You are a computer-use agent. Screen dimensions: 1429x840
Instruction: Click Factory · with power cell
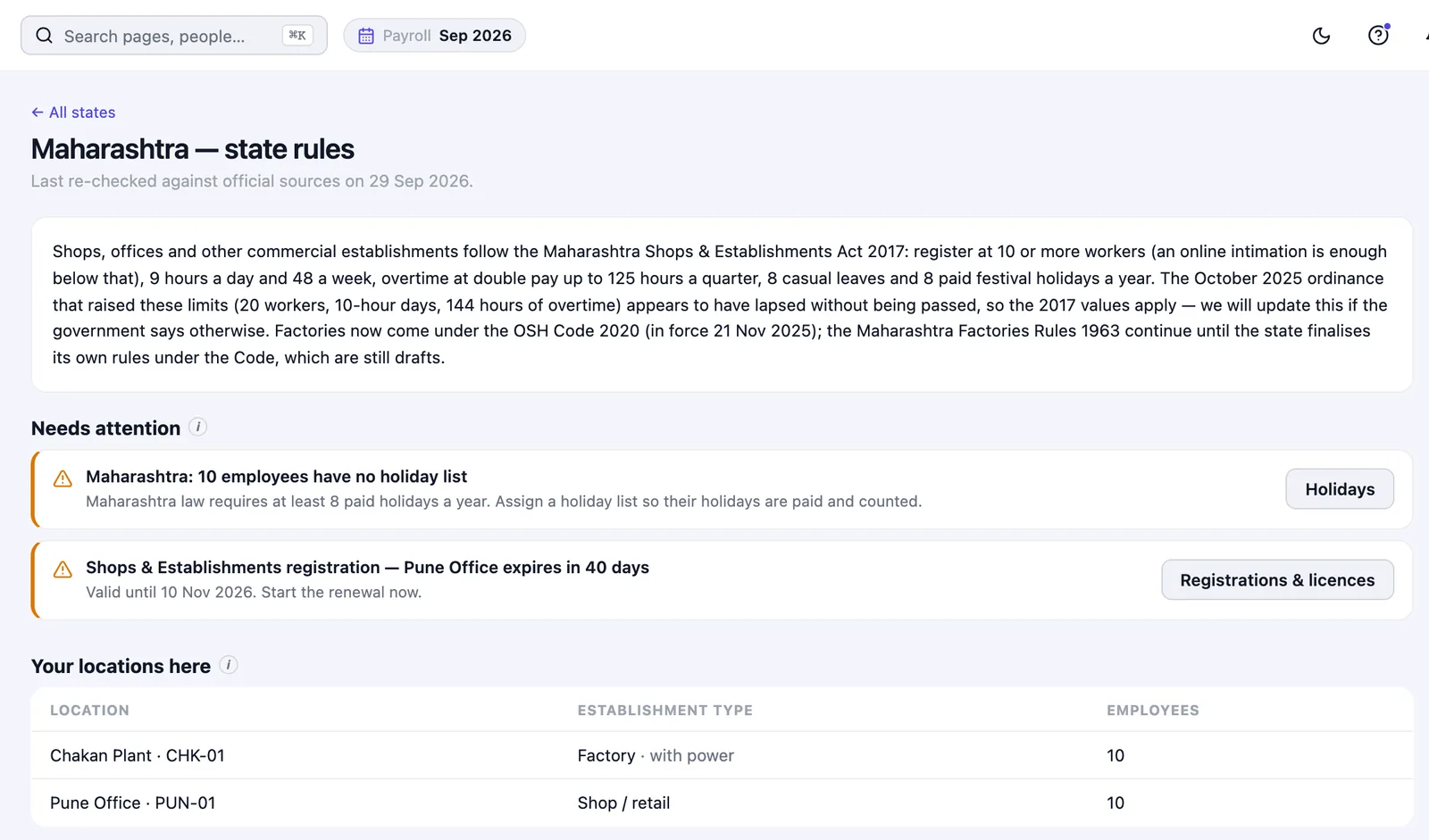tap(656, 755)
